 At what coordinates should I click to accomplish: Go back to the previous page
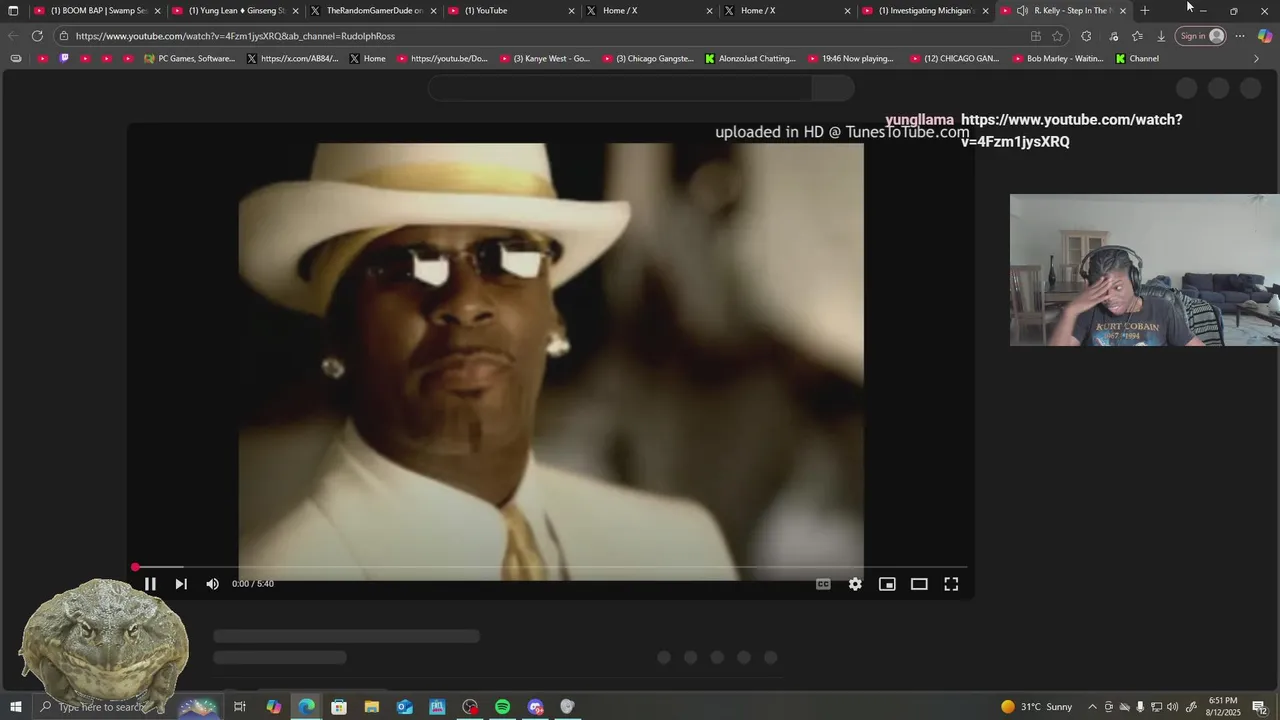point(13,36)
